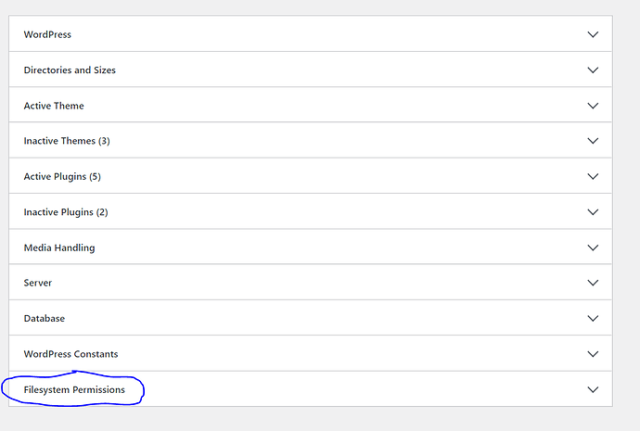Open the circled Filesystem Permissions heading

74,389
